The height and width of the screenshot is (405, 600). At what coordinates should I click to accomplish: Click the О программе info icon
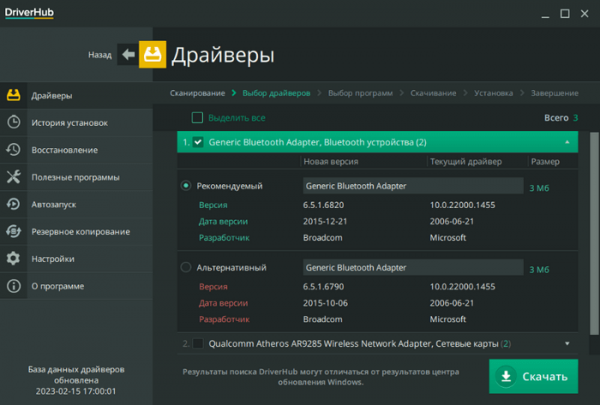(x=13, y=286)
